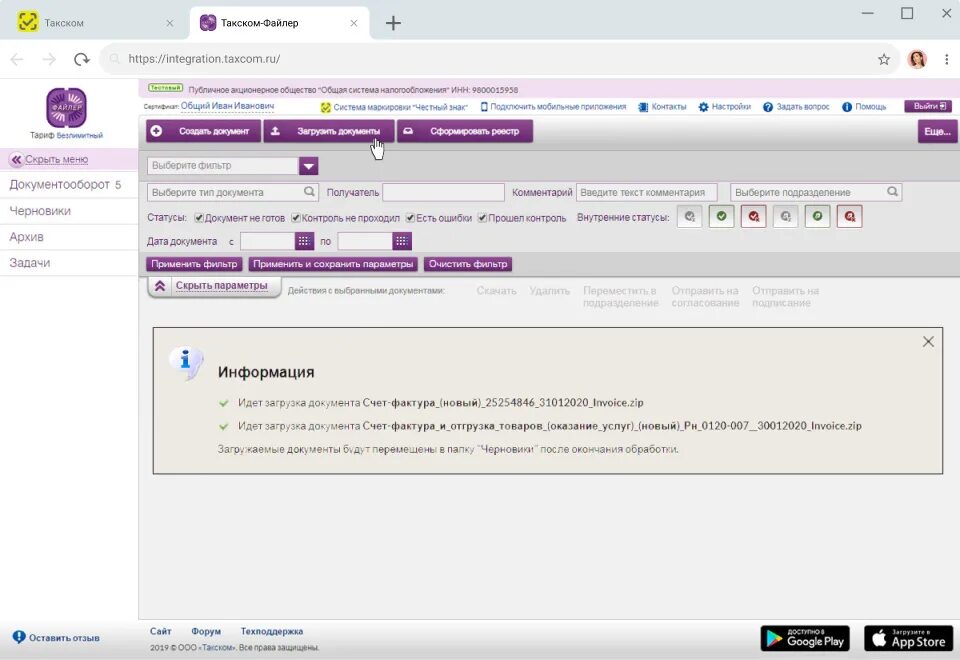Image resolution: width=960 pixels, height=660 pixels.
Task: Toggle red checkmark internal status filter
Action: pos(754,216)
